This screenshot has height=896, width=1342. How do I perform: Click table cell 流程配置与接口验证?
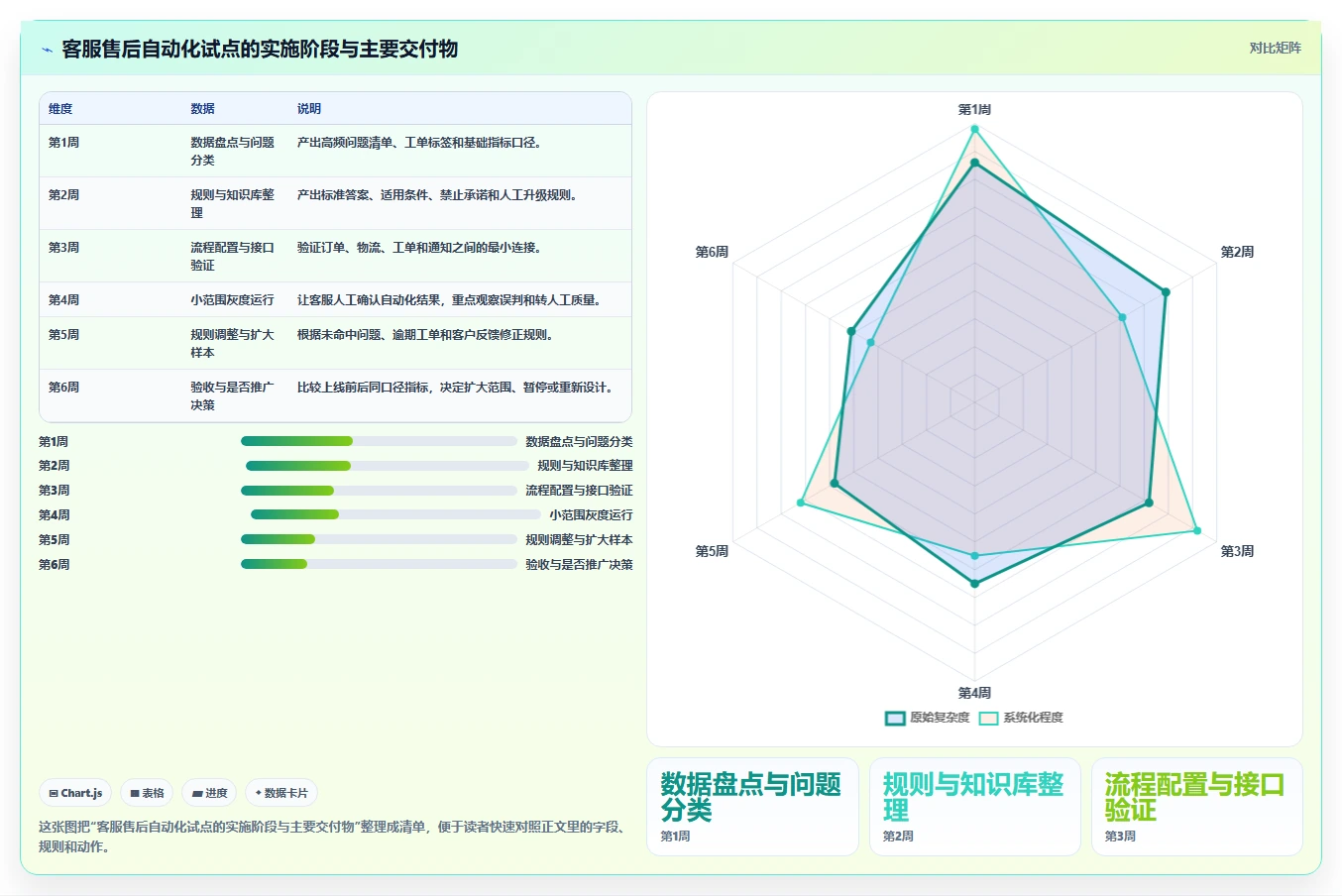click(233, 256)
